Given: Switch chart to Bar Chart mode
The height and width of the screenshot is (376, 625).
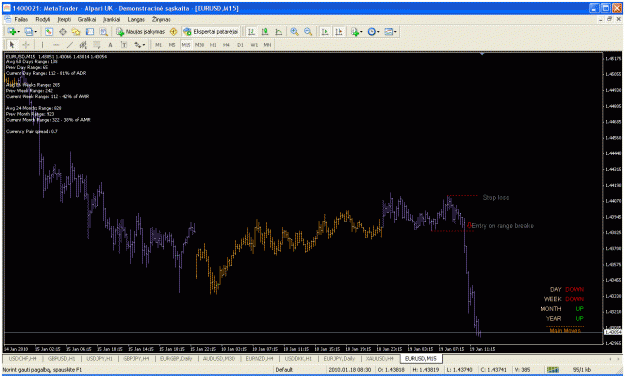Looking at the screenshot, I should (251, 31).
